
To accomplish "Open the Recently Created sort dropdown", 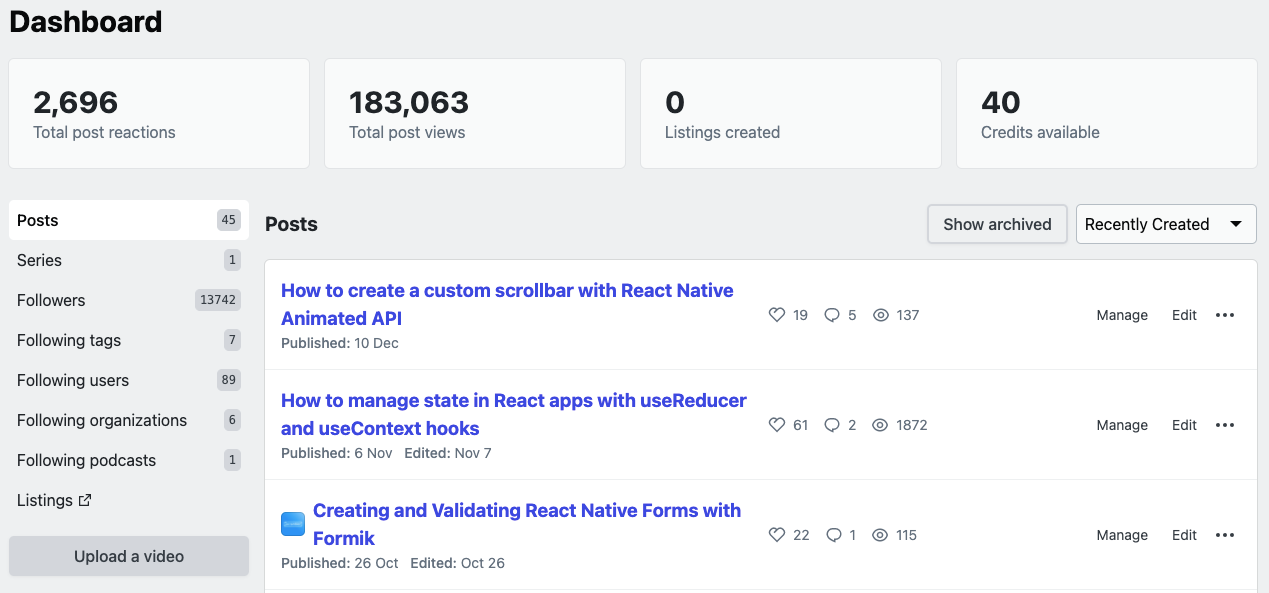I will (x=1165, y=224).
